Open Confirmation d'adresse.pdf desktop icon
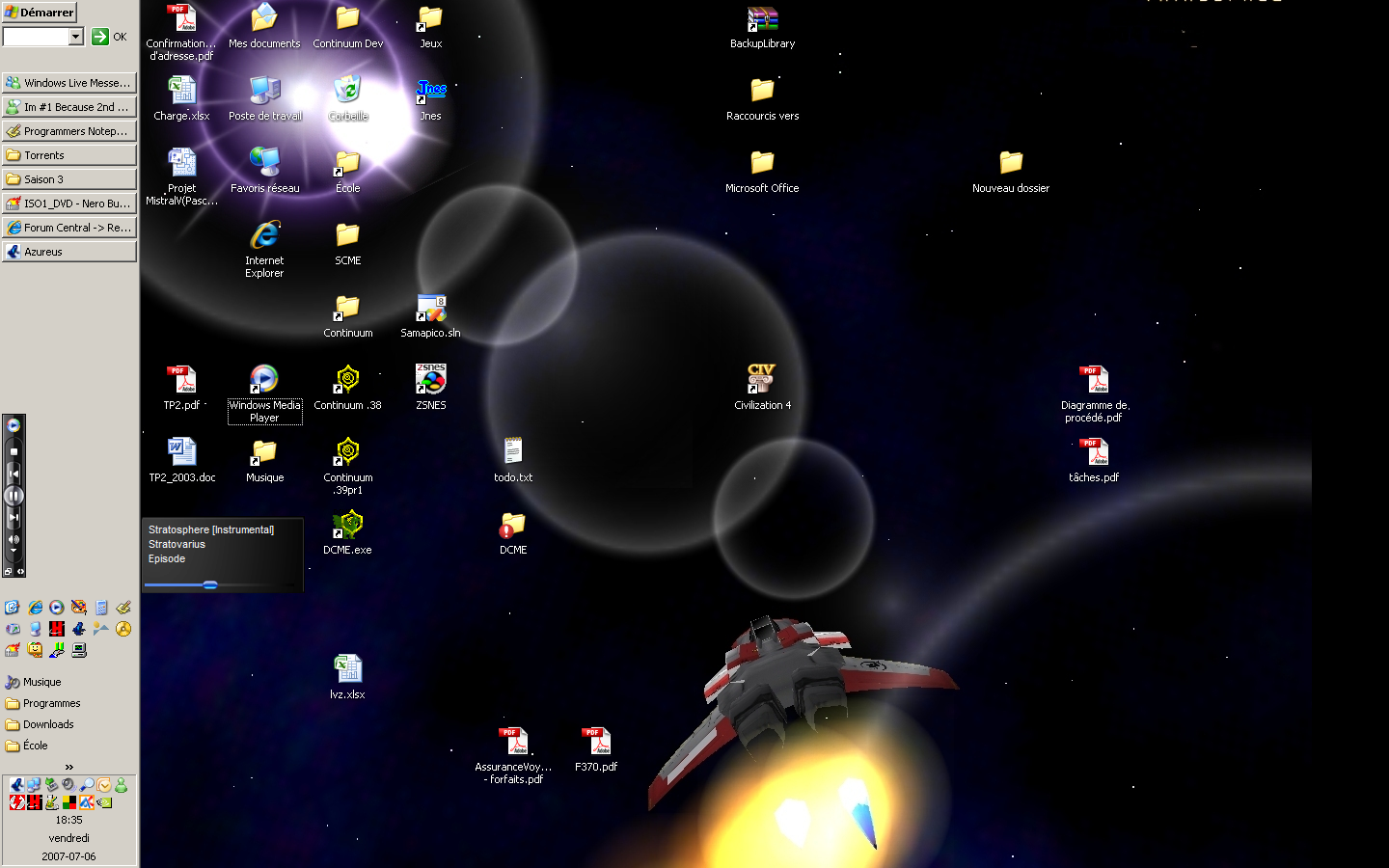 pyautogui.click(x=181, y=33)
